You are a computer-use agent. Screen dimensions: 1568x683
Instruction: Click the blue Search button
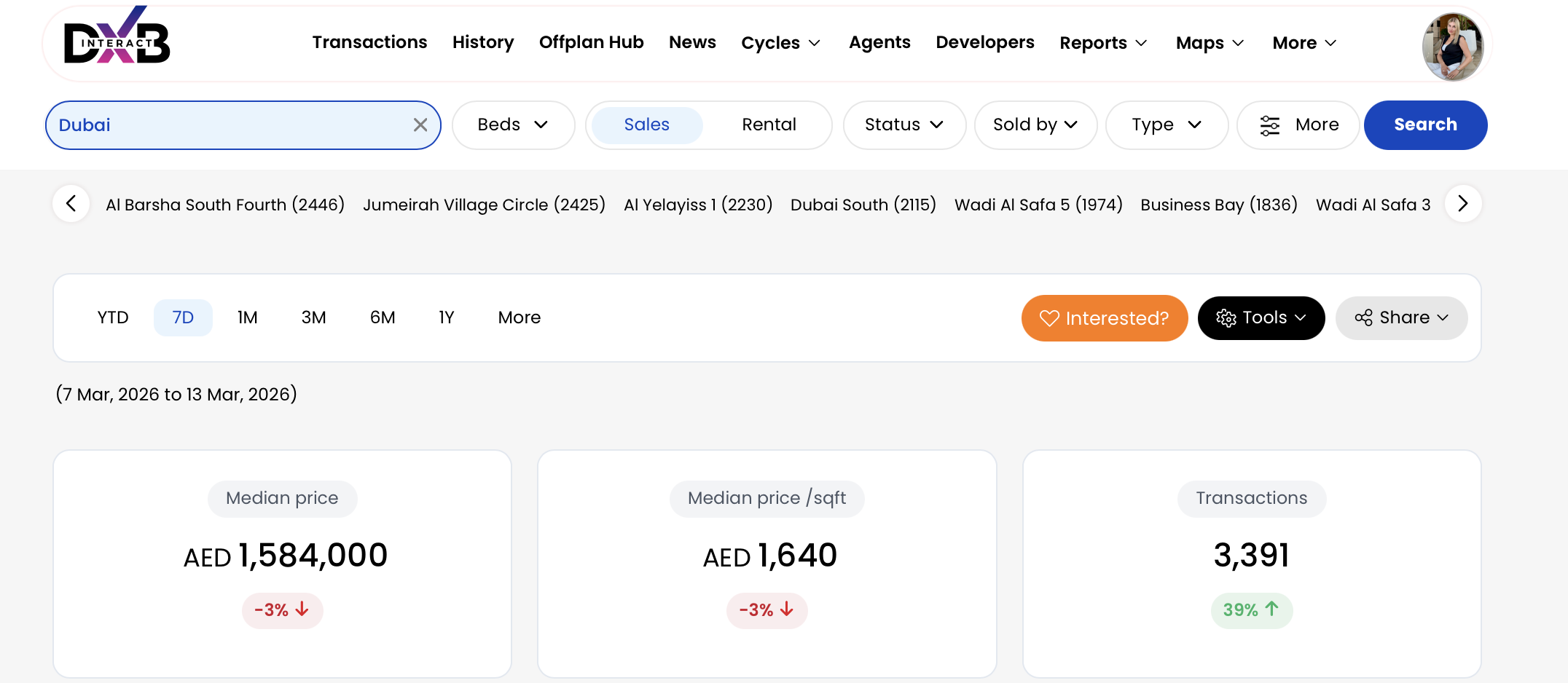1425,125
